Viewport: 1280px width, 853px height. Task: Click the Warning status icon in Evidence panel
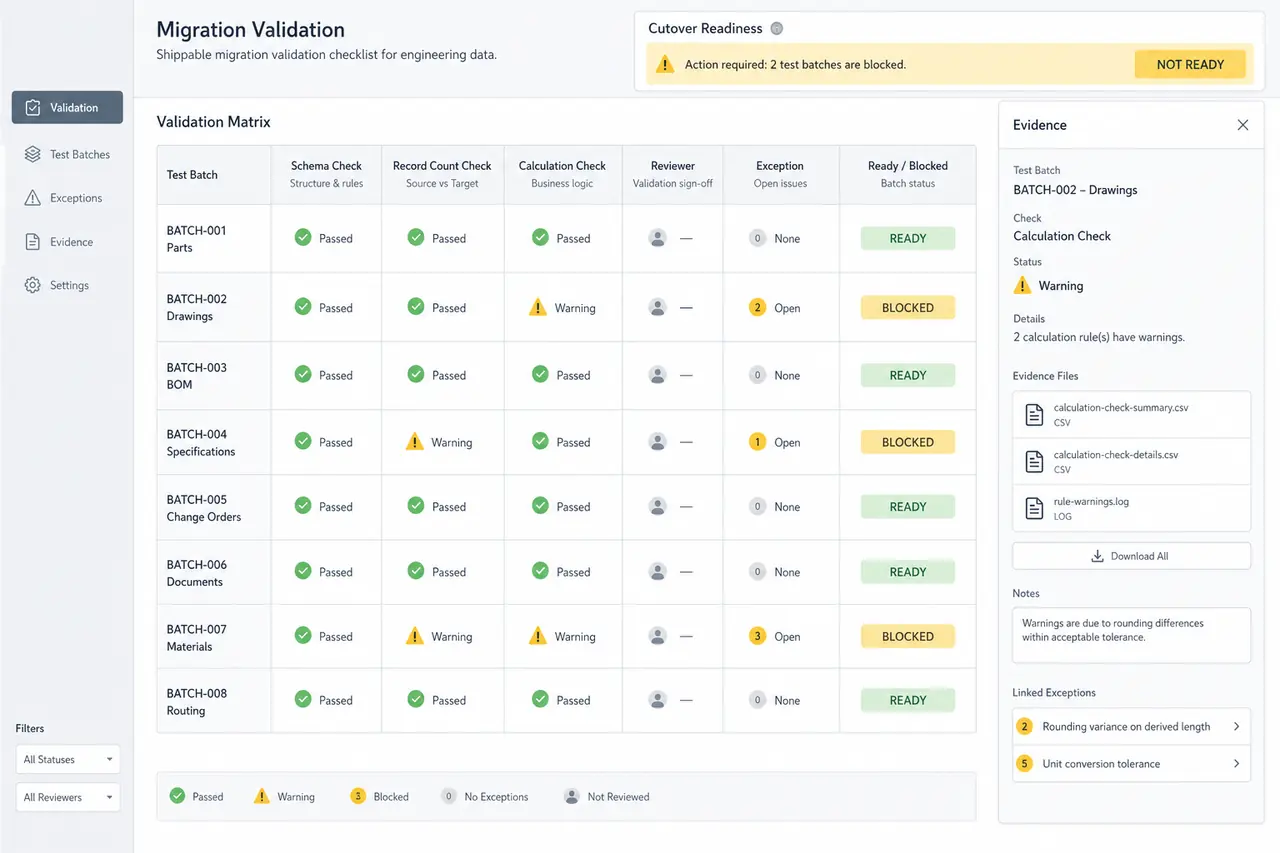pyautogui.click(x=1022, y=285)
